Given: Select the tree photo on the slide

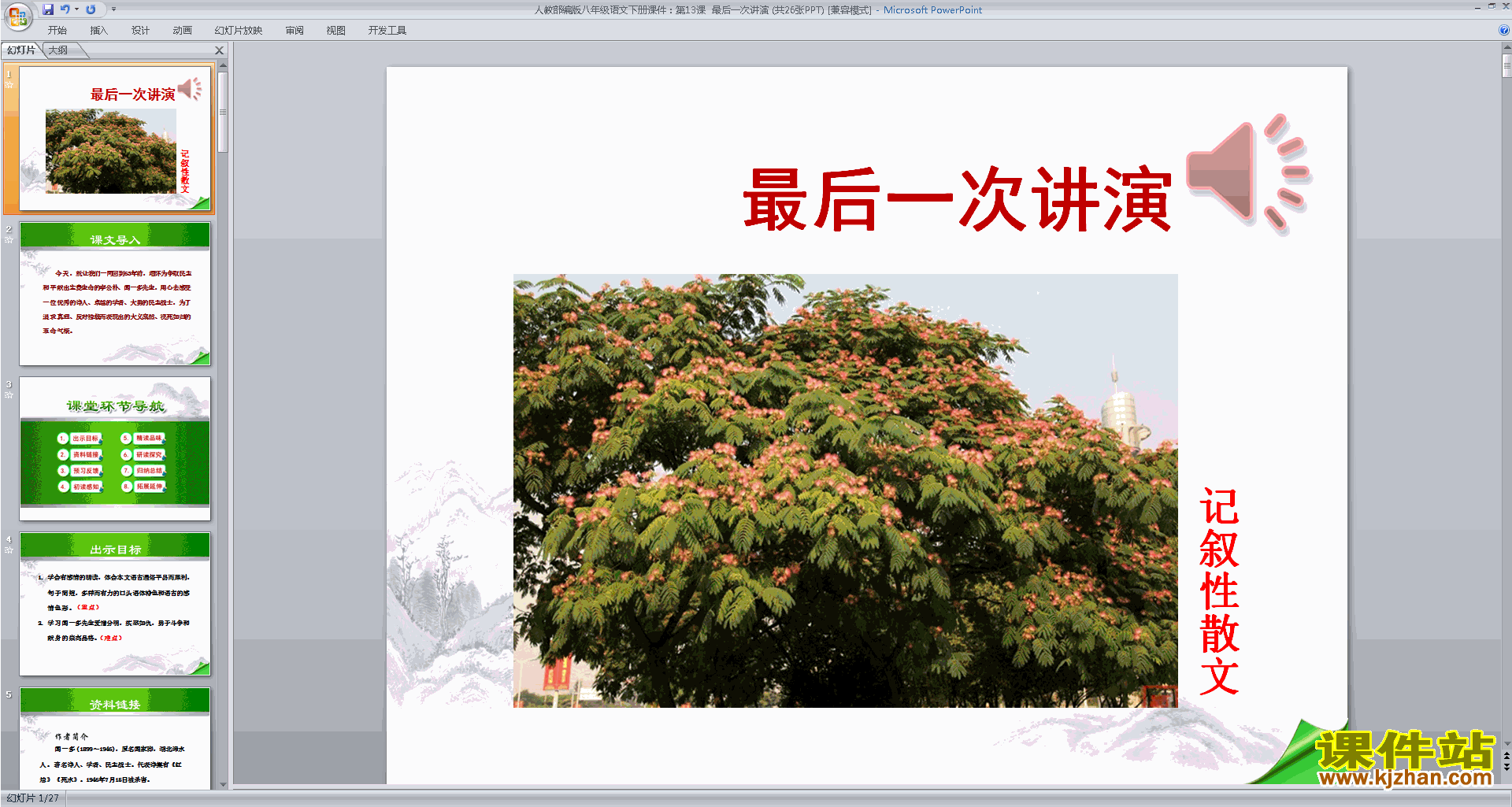Looking at the screenshot, I should (x=845, y=490).
